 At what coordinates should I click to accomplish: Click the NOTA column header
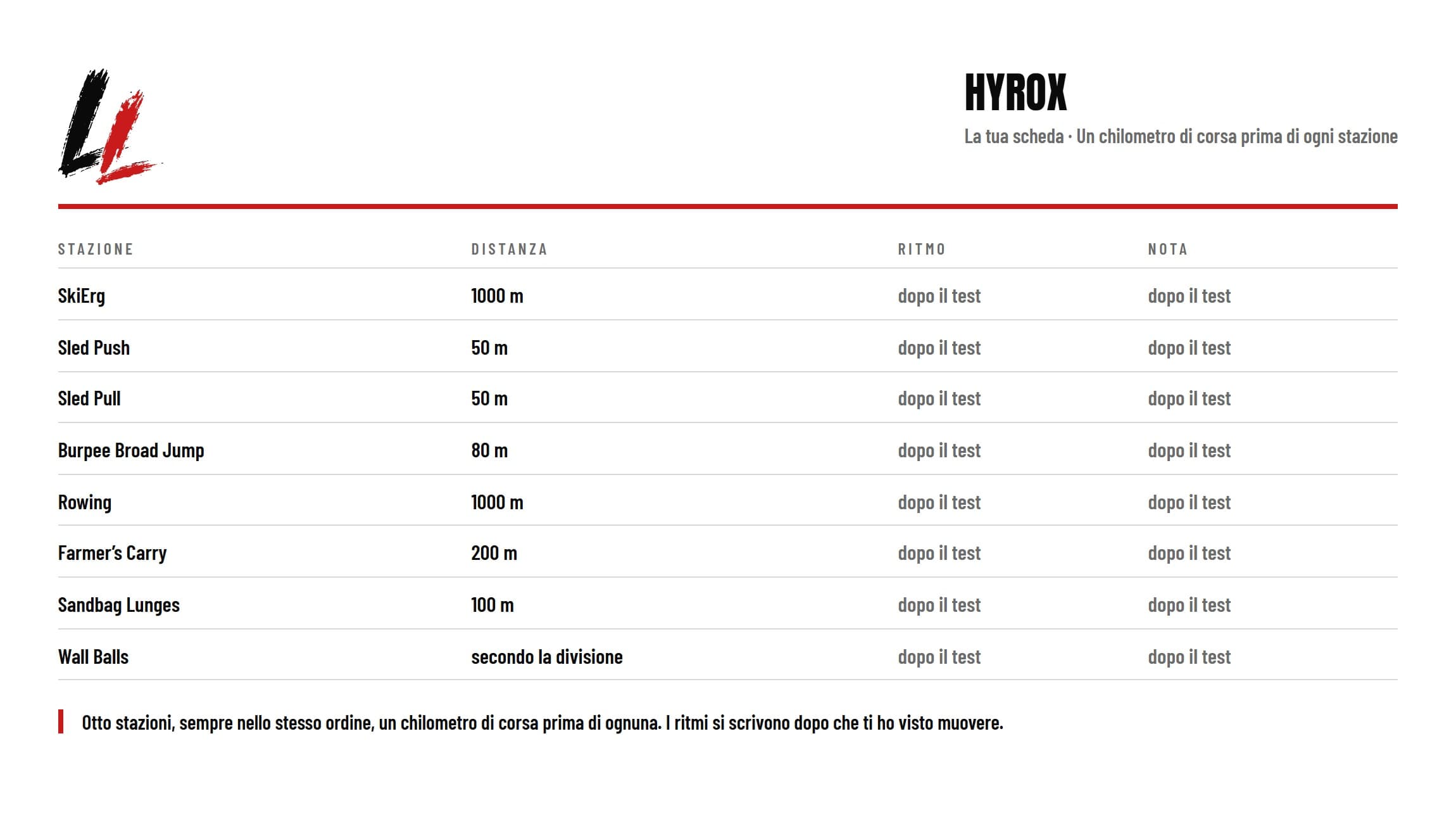[x=1168, y=249]
